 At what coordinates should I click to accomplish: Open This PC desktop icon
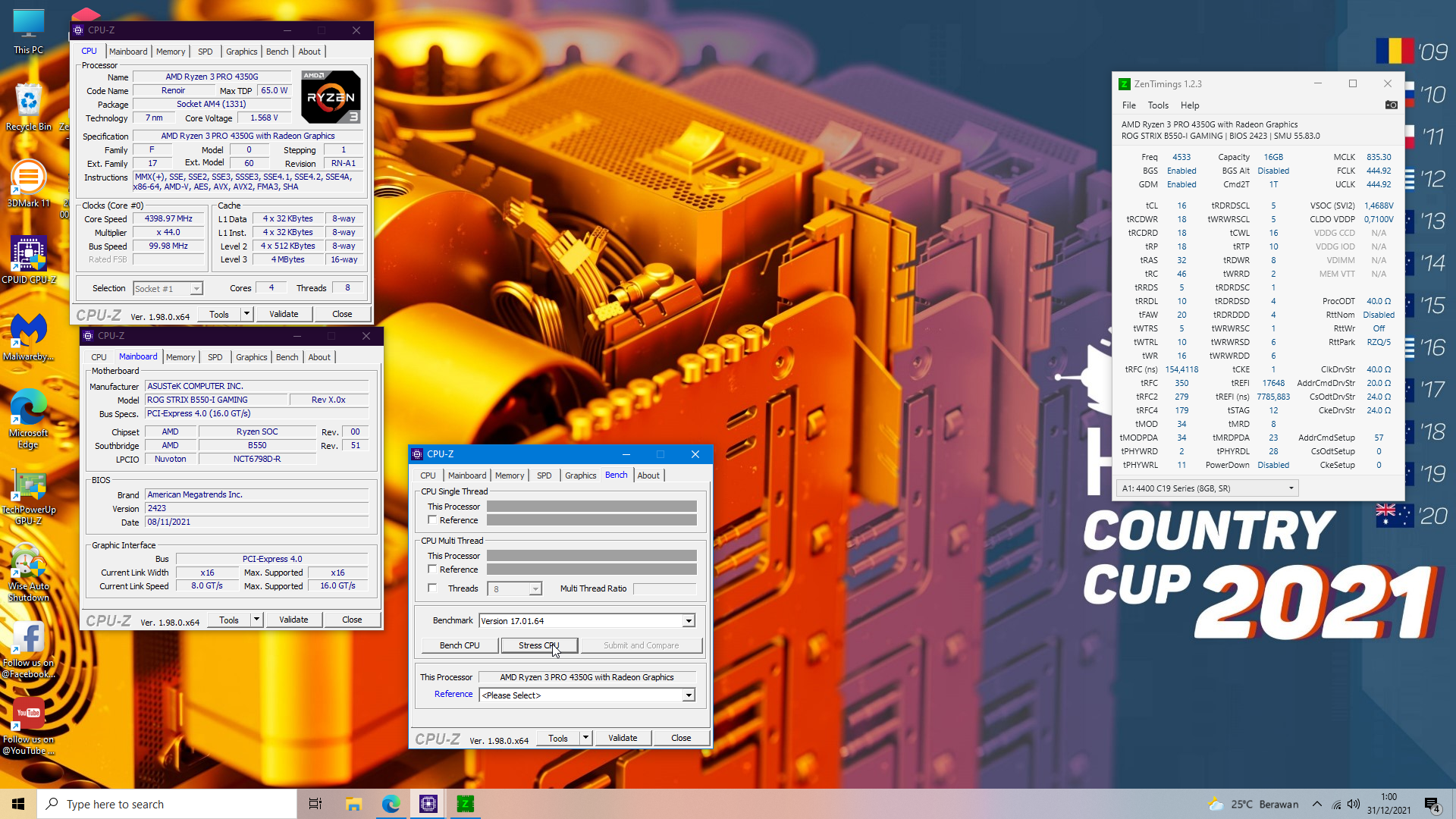[x=28, y=32]
